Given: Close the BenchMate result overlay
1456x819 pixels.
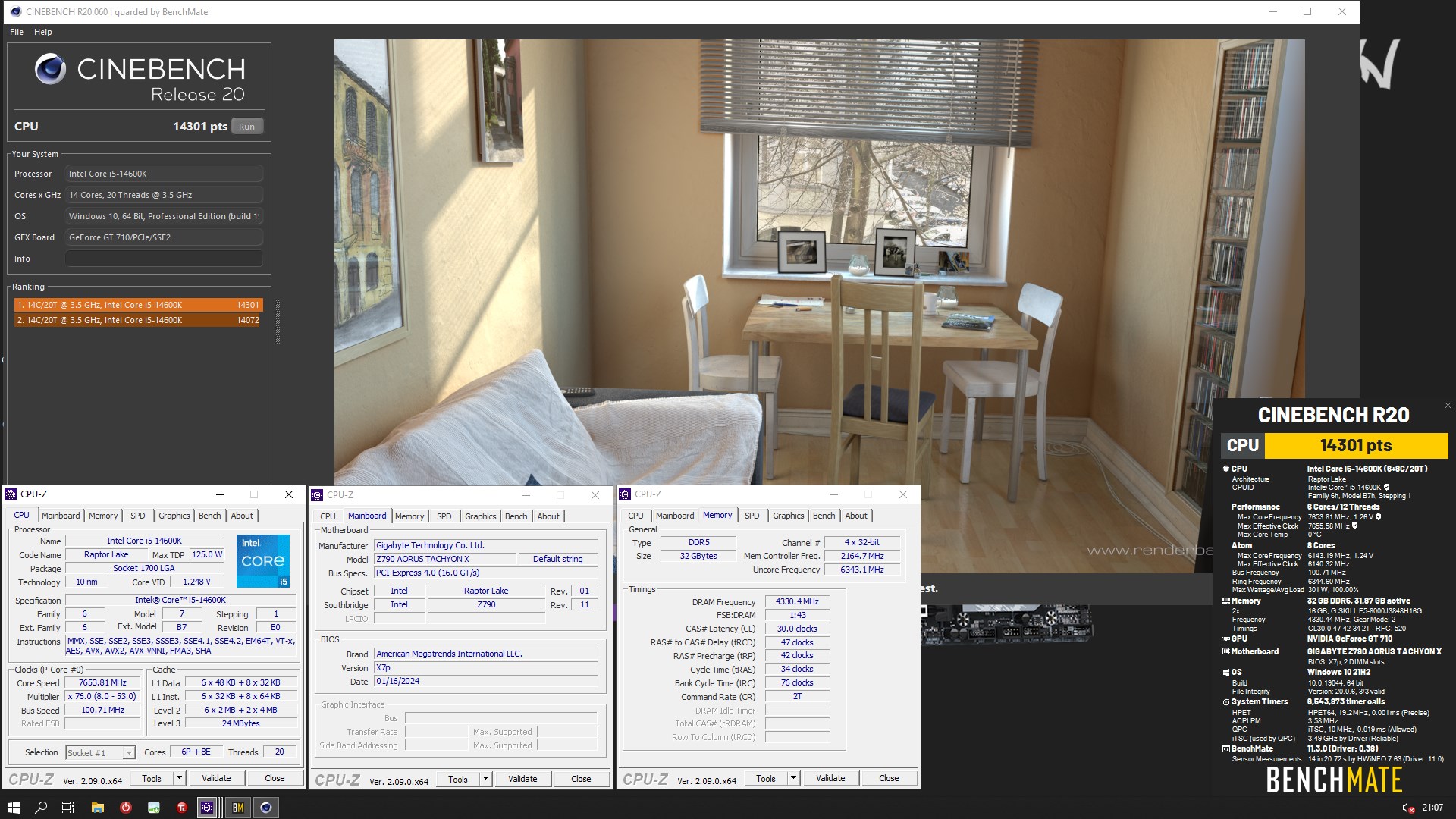Looking at the screenshot, I should click(1448, 406).
